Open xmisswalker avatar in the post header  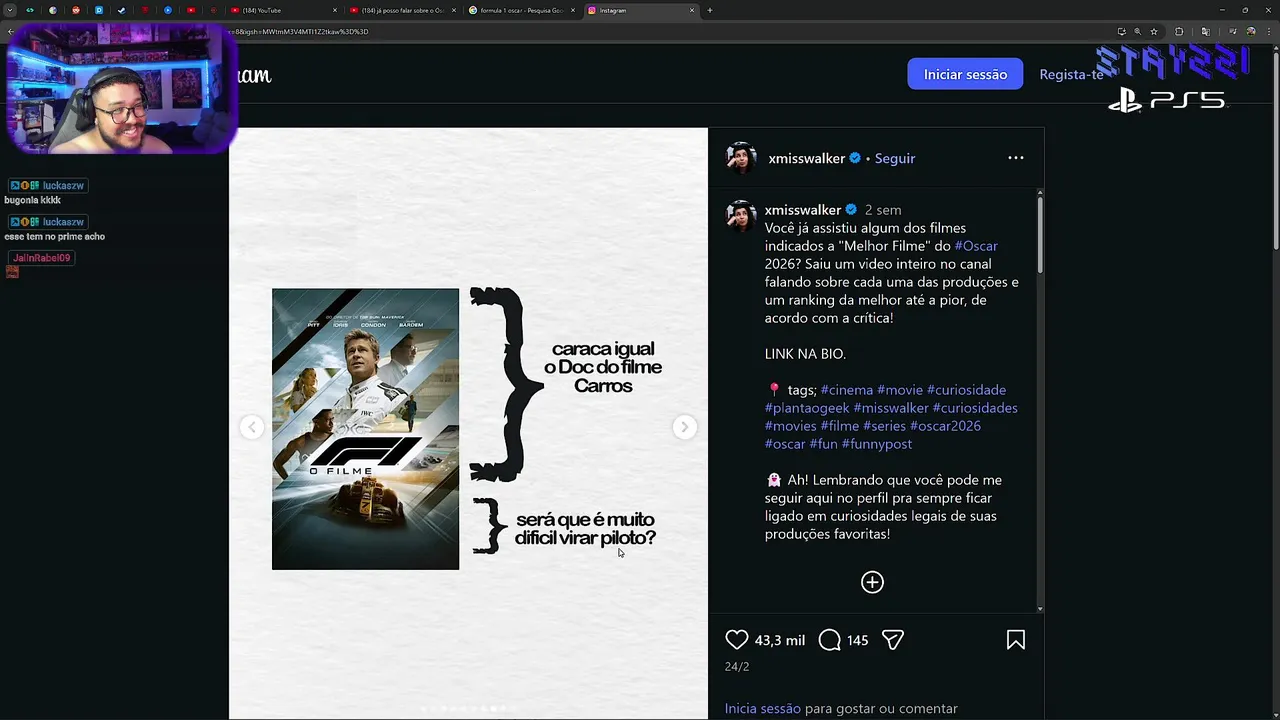click(741, 158)
